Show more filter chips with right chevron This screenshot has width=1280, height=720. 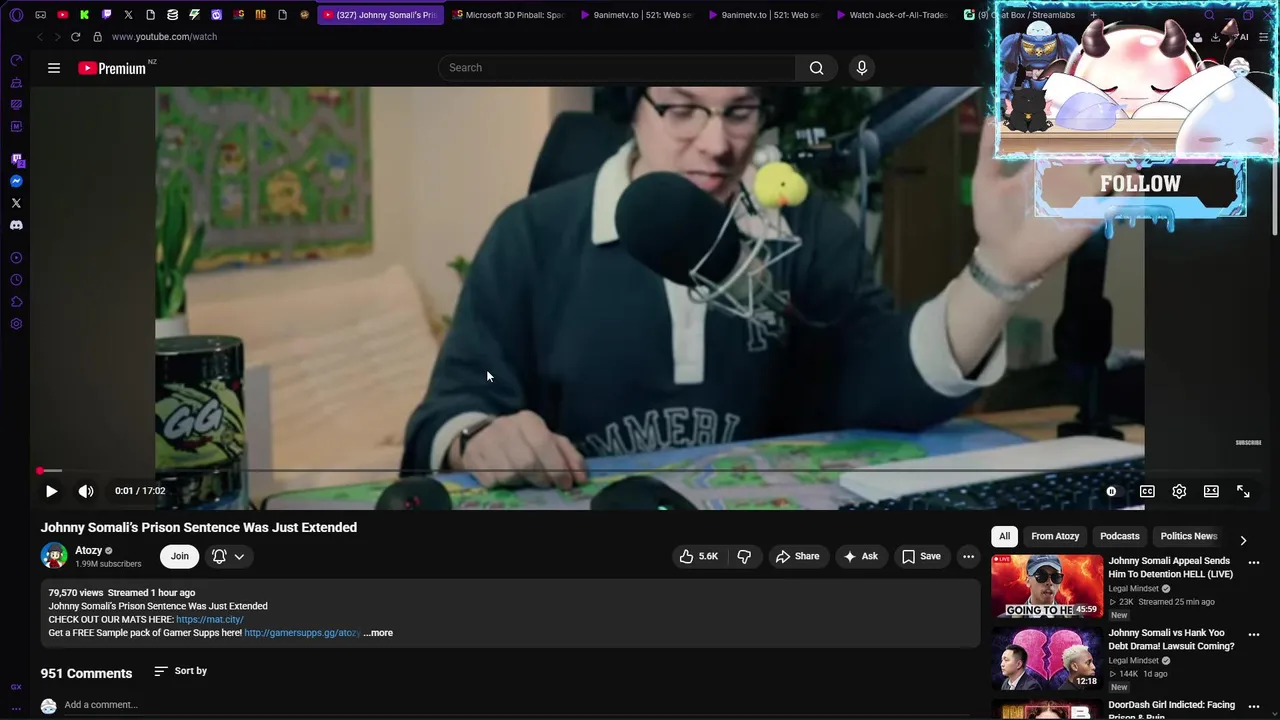(x=1243, y=540)
